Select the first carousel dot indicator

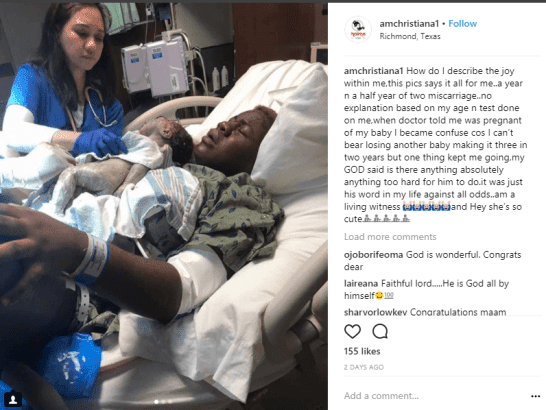156,402
